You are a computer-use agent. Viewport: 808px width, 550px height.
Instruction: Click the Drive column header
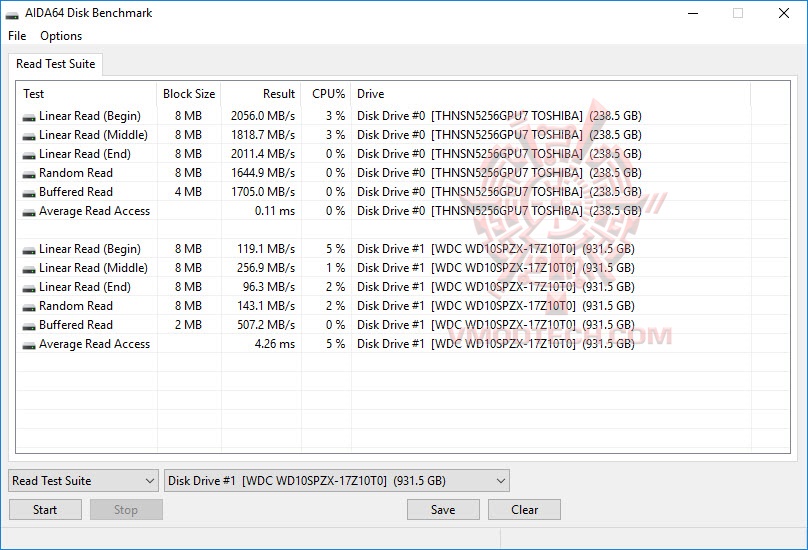(x=551, y=94)
